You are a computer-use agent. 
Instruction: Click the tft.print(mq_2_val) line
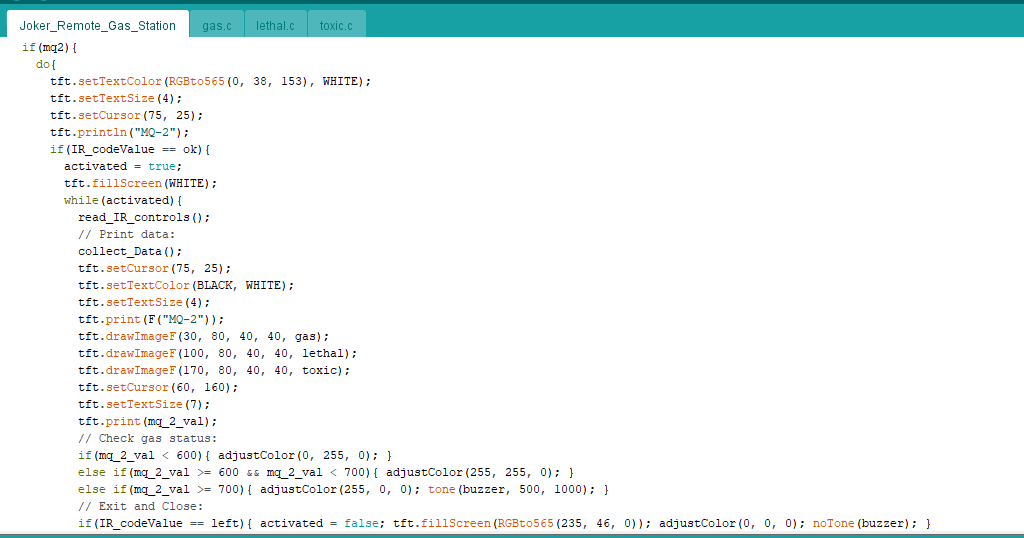[147, 421]
